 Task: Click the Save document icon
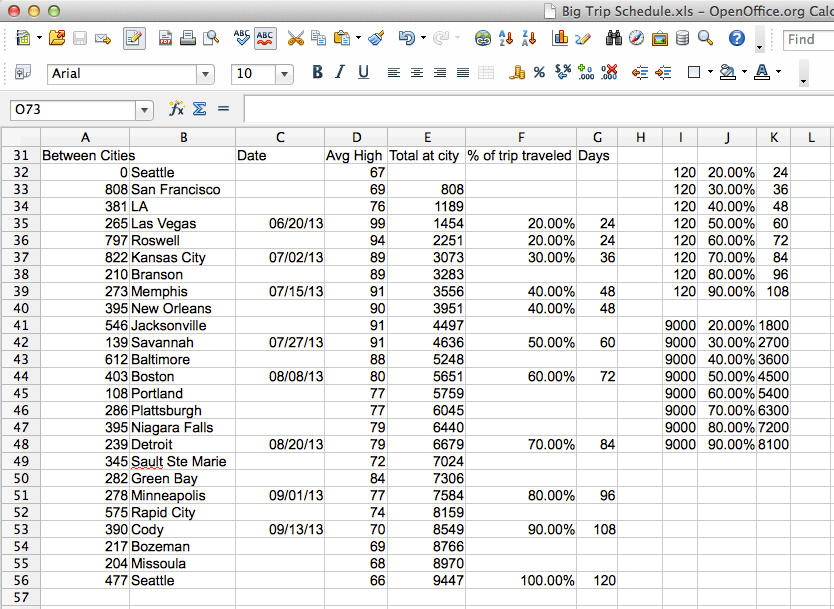pos(80,38)
